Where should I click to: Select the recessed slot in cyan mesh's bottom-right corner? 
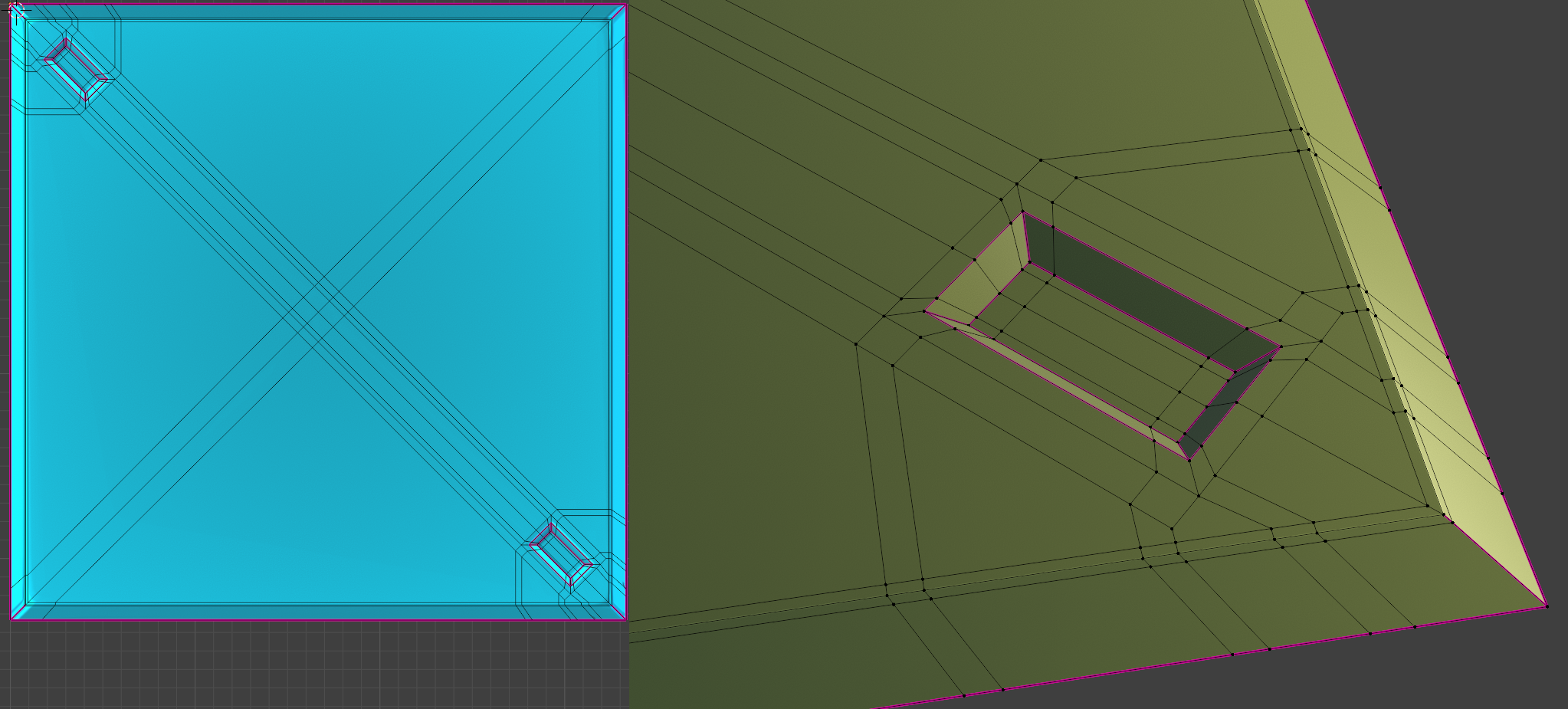pyautogui.click(x=561, y=554)
